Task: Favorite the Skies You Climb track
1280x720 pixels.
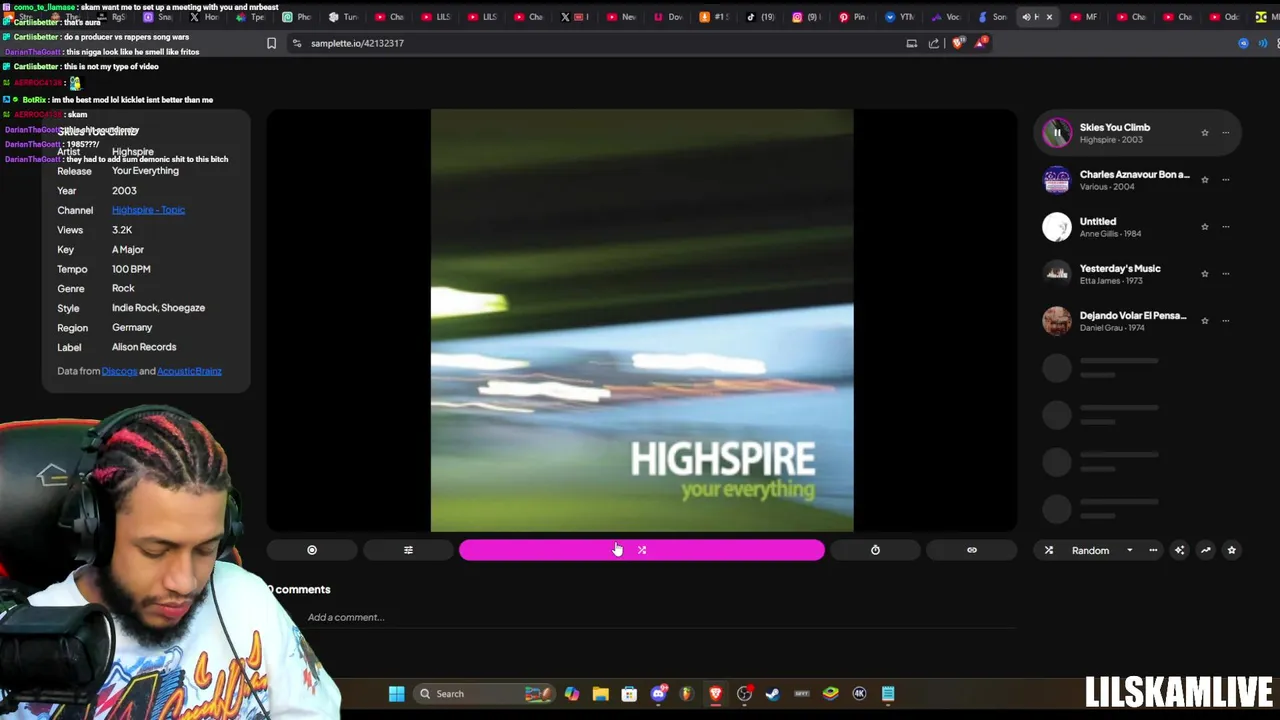Action: click(1205, 133)
